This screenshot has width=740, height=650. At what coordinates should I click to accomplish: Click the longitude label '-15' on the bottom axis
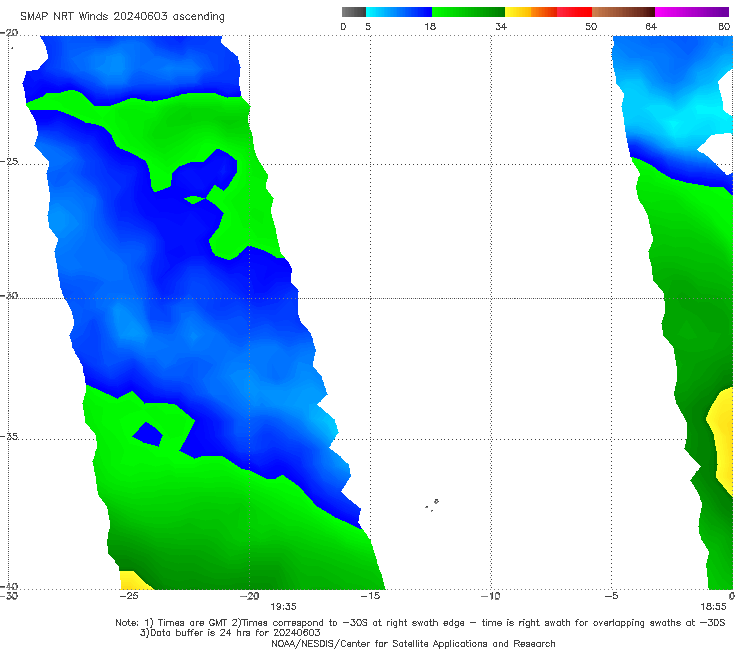pyautogui.click(x=370, y=596)
